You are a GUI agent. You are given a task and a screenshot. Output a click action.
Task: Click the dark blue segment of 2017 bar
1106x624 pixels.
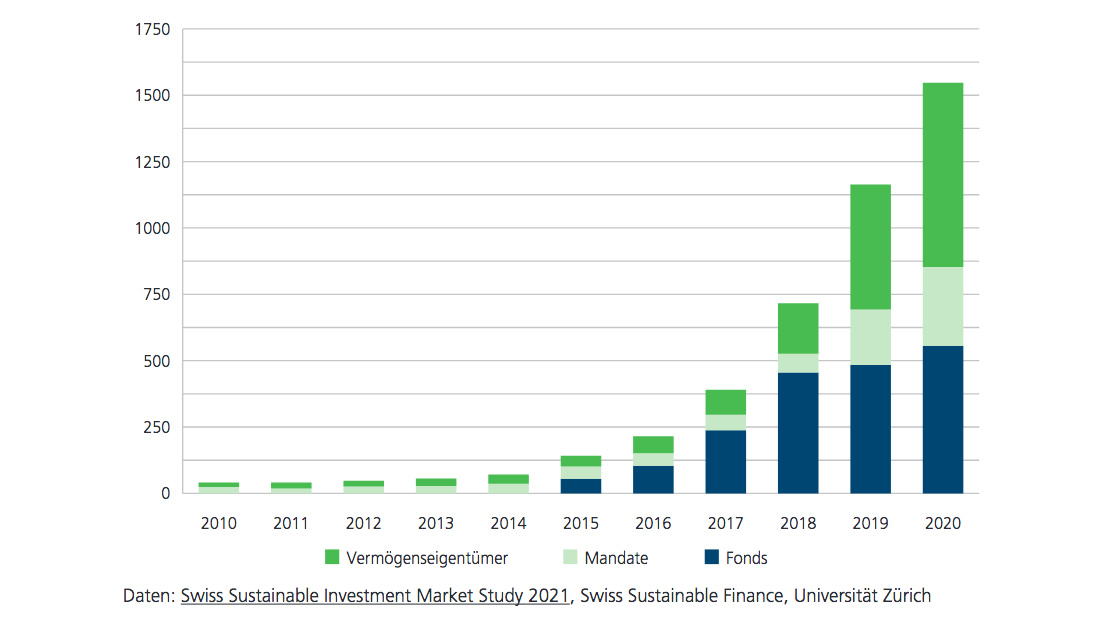pos(725,462)
